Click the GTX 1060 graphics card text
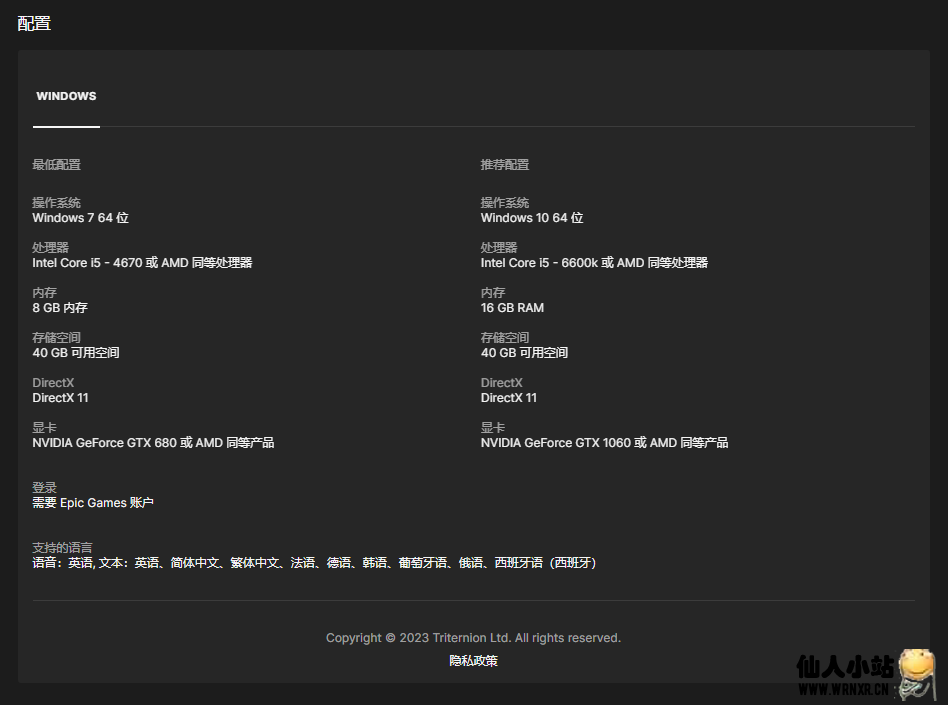The height and width of the screenshot is (705, 948). click(604, 443)
